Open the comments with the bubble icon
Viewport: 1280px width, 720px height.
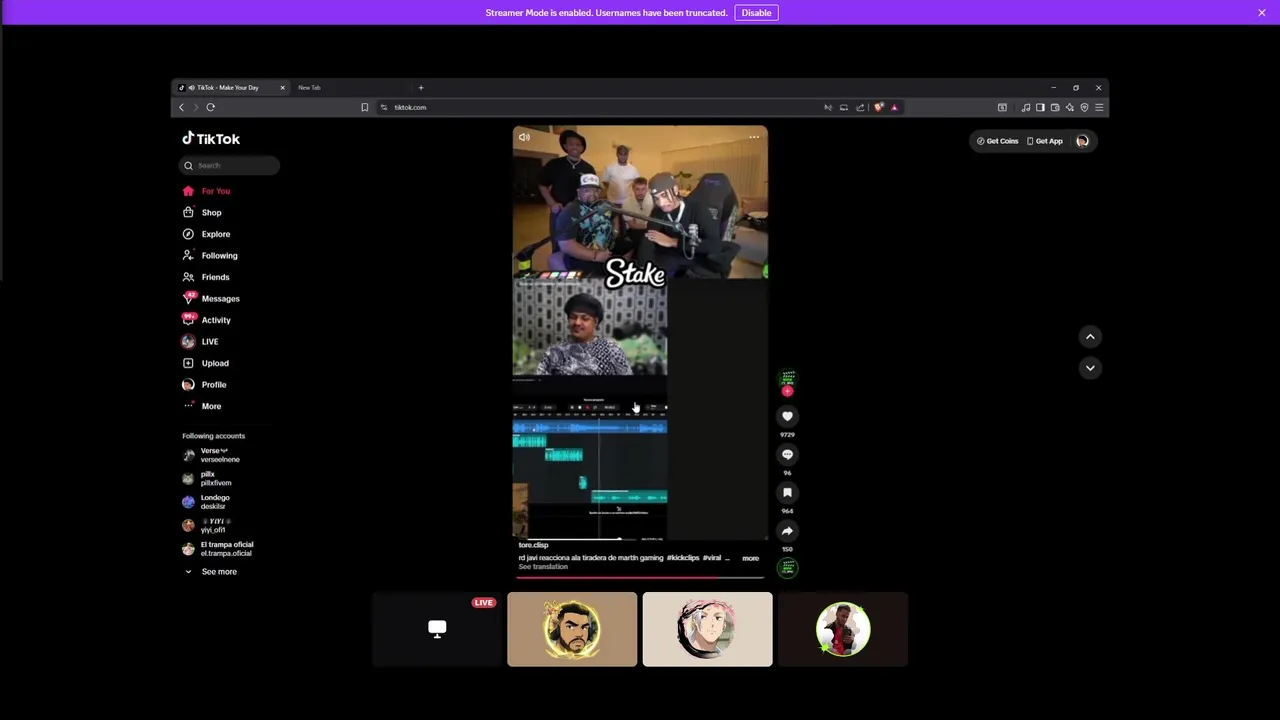point(787,454)
